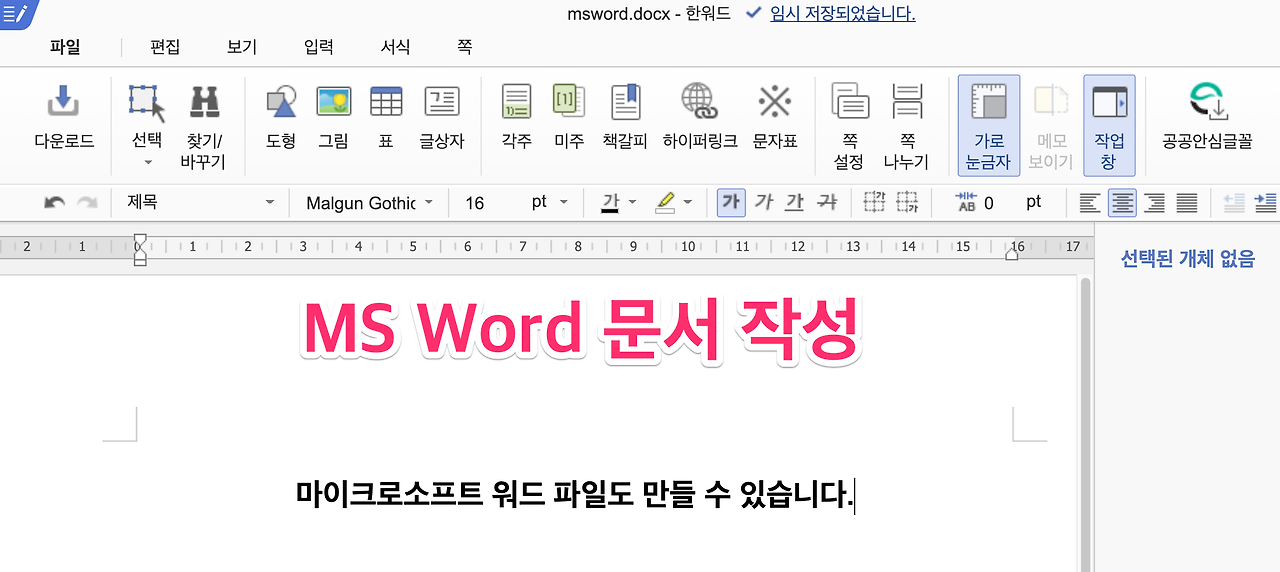Toggle underline formatting
The image size is (1280, 572).
coord(795,203)
